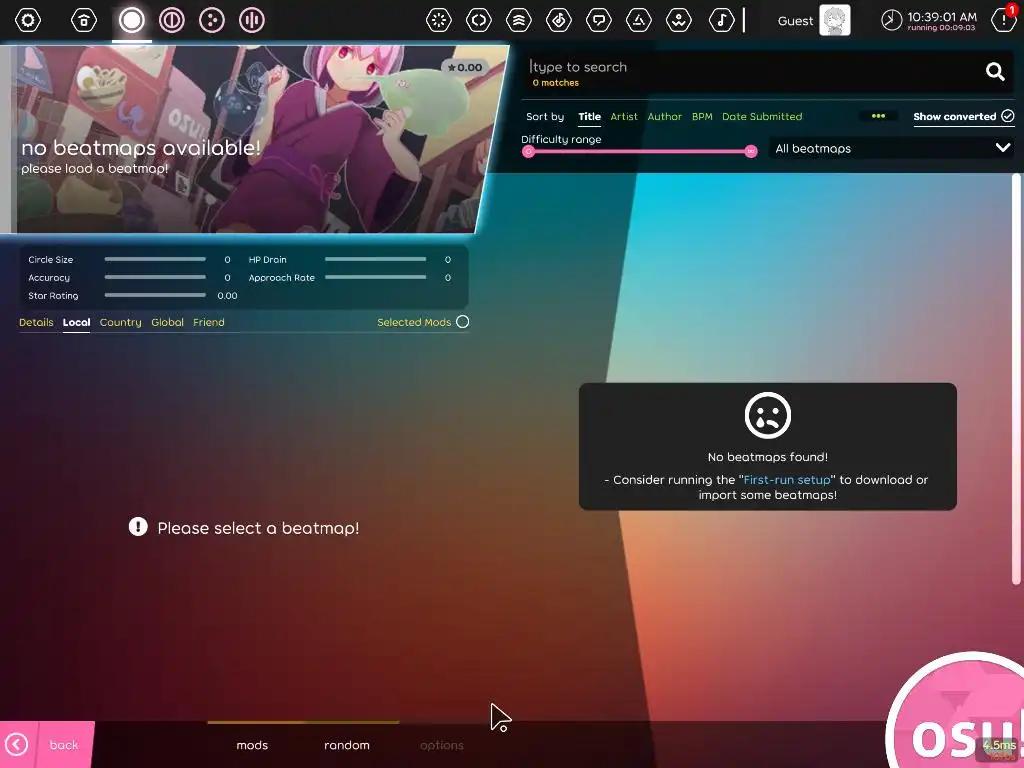The width and height of the screenshot is (1024, 768).
Task: Click the options footer button
Action: pyautogui.click(x=441, y=744)
